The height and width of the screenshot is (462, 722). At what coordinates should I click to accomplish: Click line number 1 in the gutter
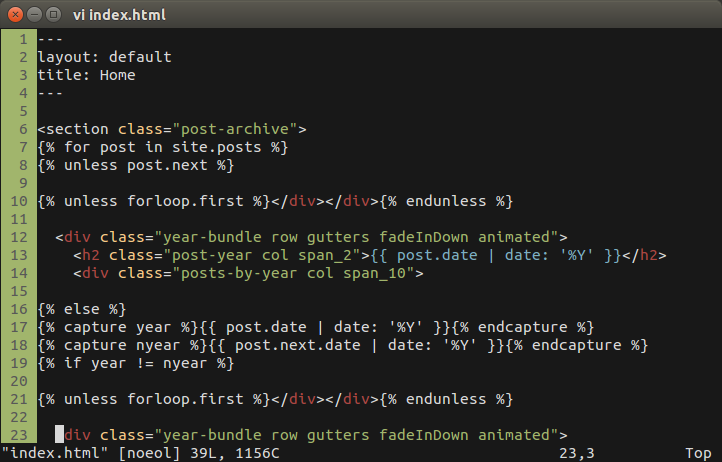[23, 39]
